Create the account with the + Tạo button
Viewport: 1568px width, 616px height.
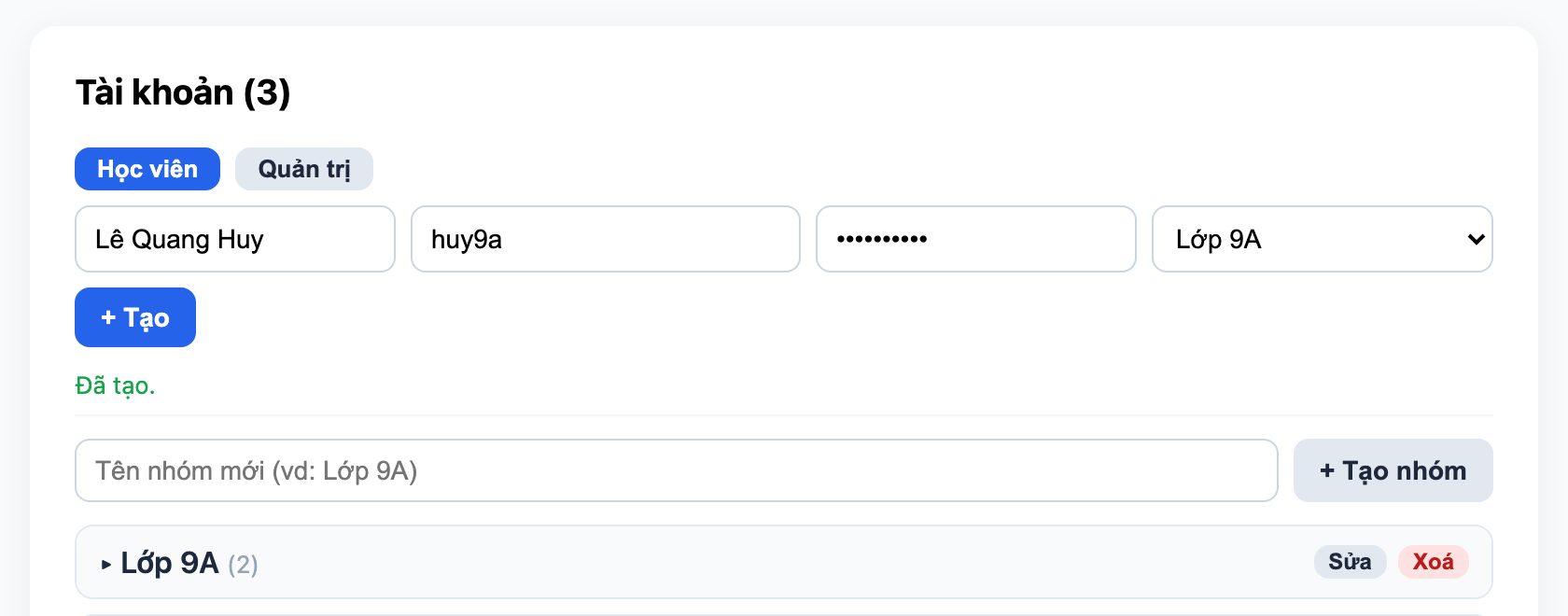[135, 317]
